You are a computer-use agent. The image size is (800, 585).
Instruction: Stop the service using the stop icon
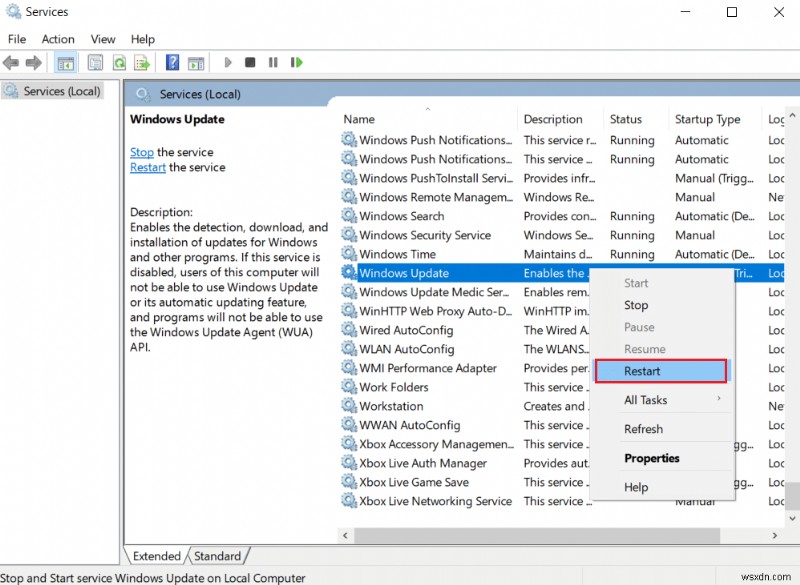pyautogui.click(x=251, y=62)
